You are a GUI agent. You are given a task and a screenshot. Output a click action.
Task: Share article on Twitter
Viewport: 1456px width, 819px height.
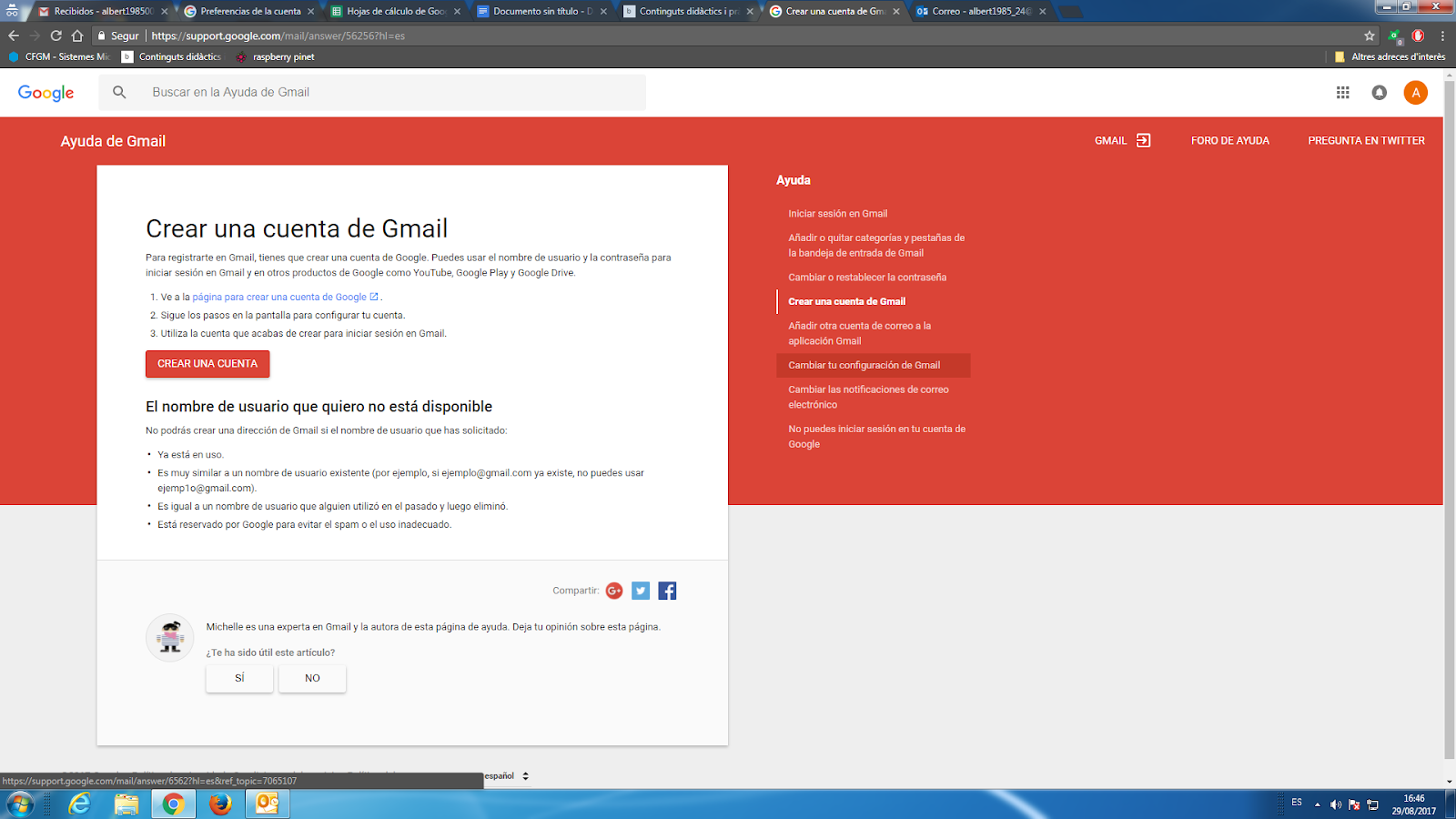(x=641, y=591)
